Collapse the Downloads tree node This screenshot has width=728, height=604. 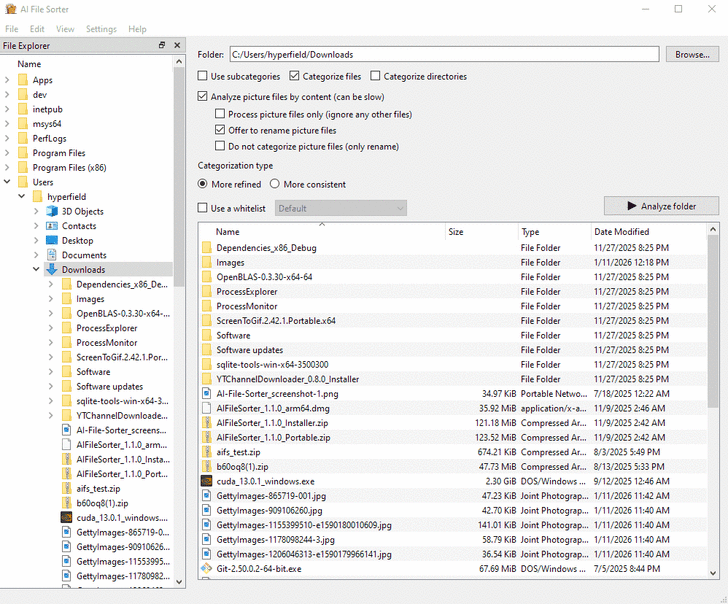[36, 269]
